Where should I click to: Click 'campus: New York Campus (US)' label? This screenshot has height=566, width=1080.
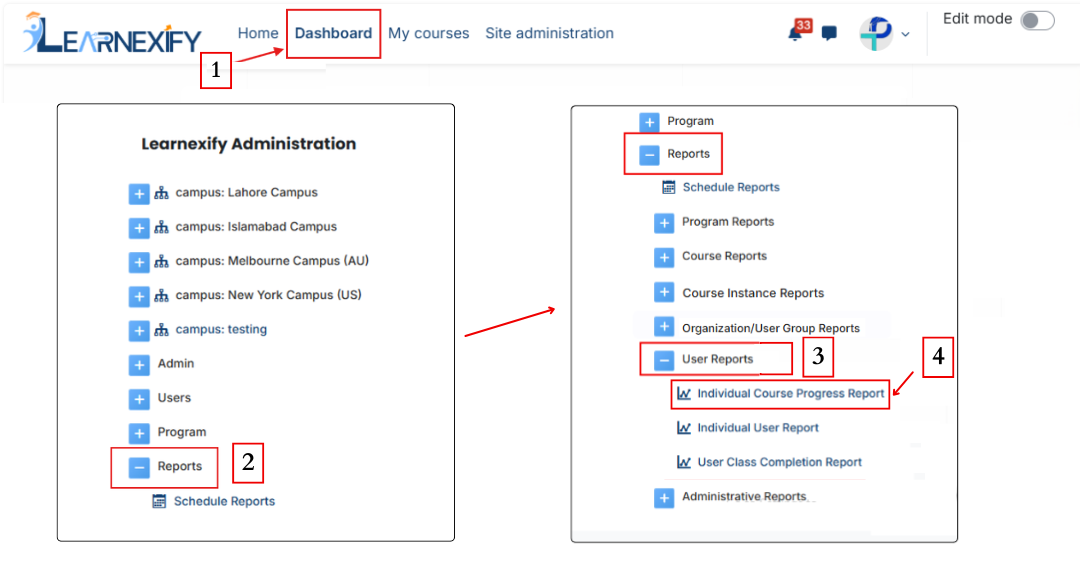(x=269, y=295)
